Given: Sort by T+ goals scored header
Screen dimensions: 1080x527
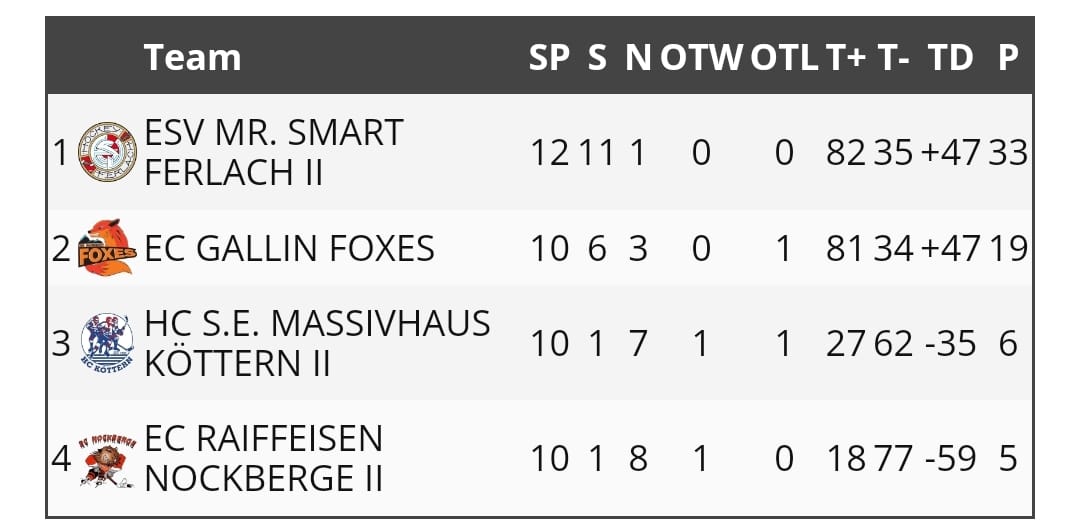Looking at the screenshot, I should (845, 57).
